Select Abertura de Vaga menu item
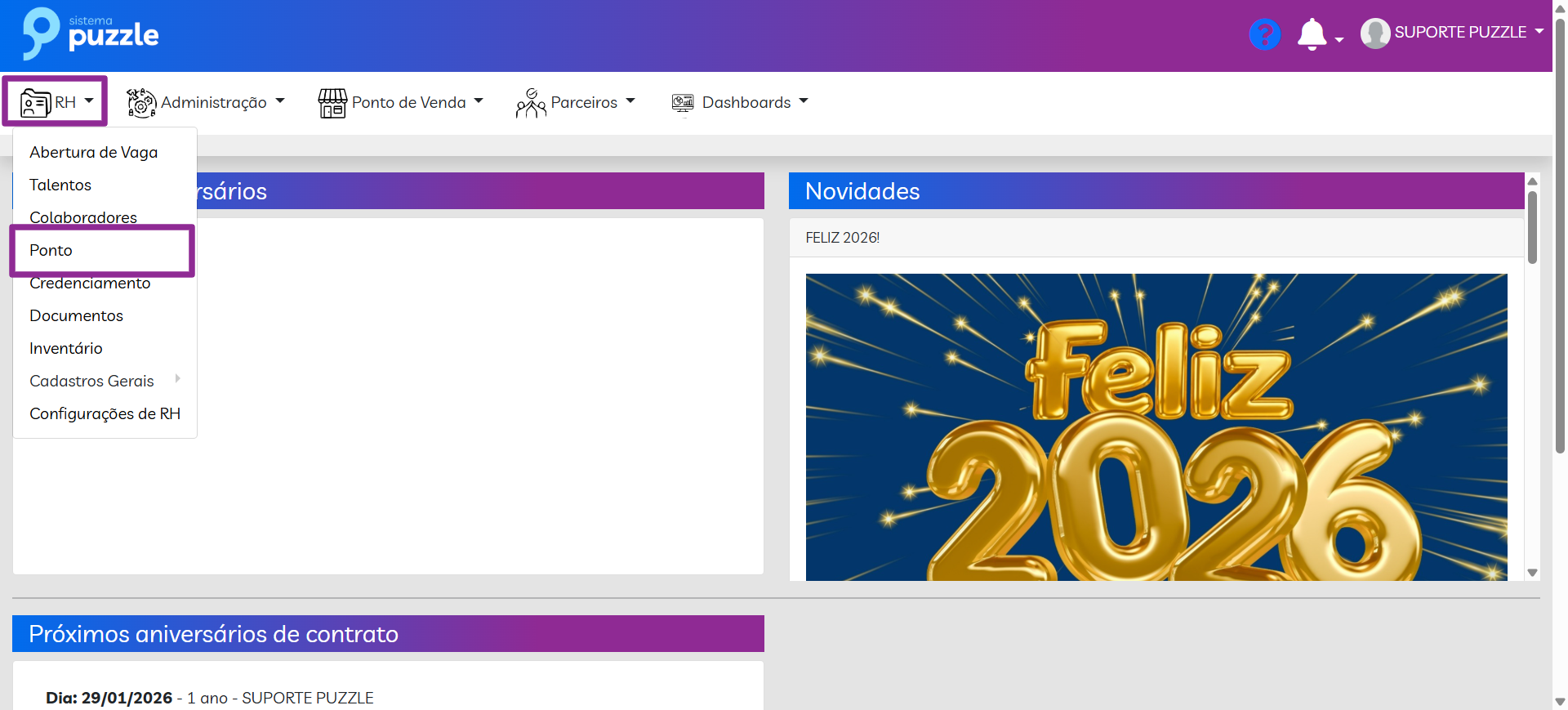The image size is (1568, 710). [93, 153]
